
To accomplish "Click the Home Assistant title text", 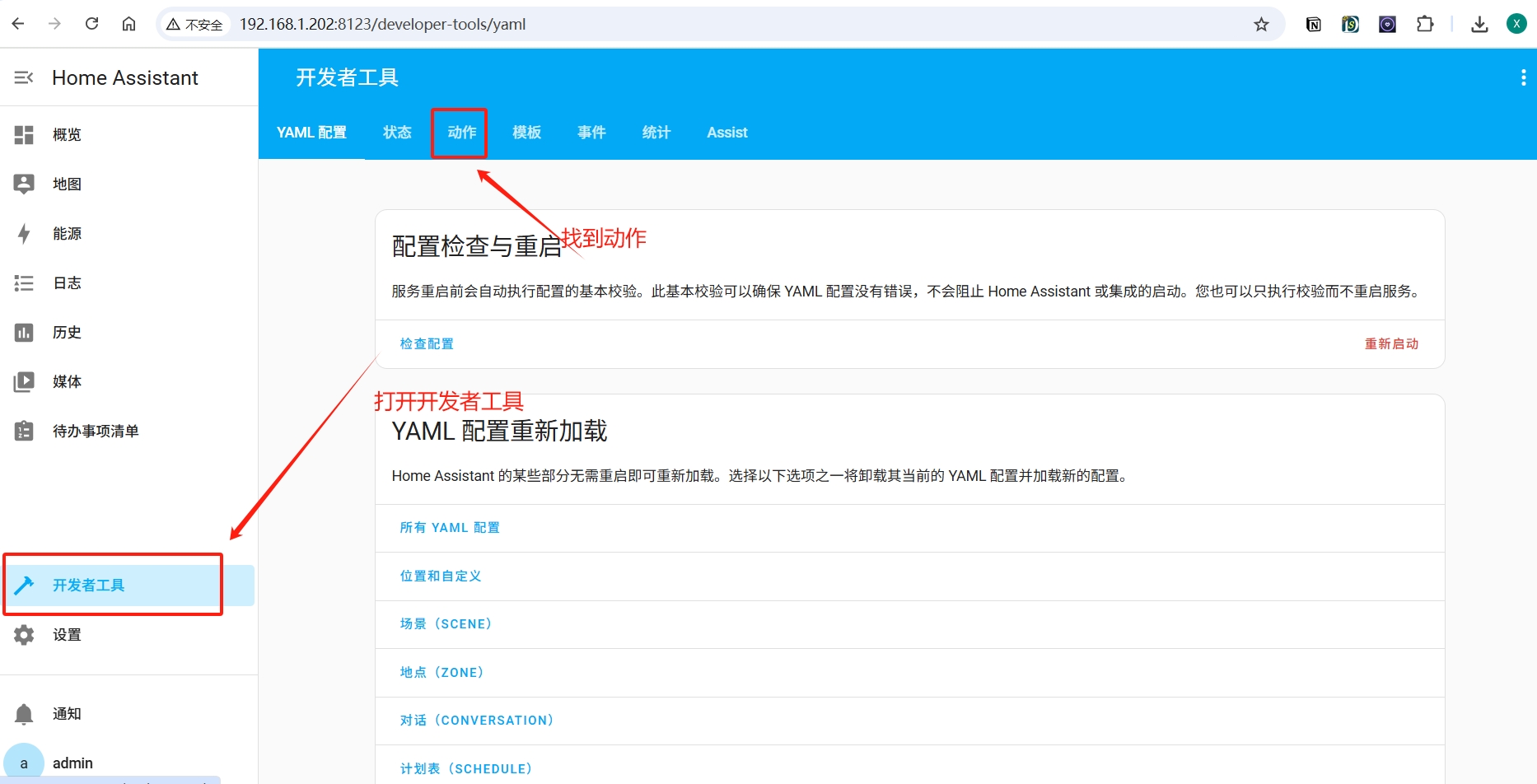I will click(x=125, y=77).
